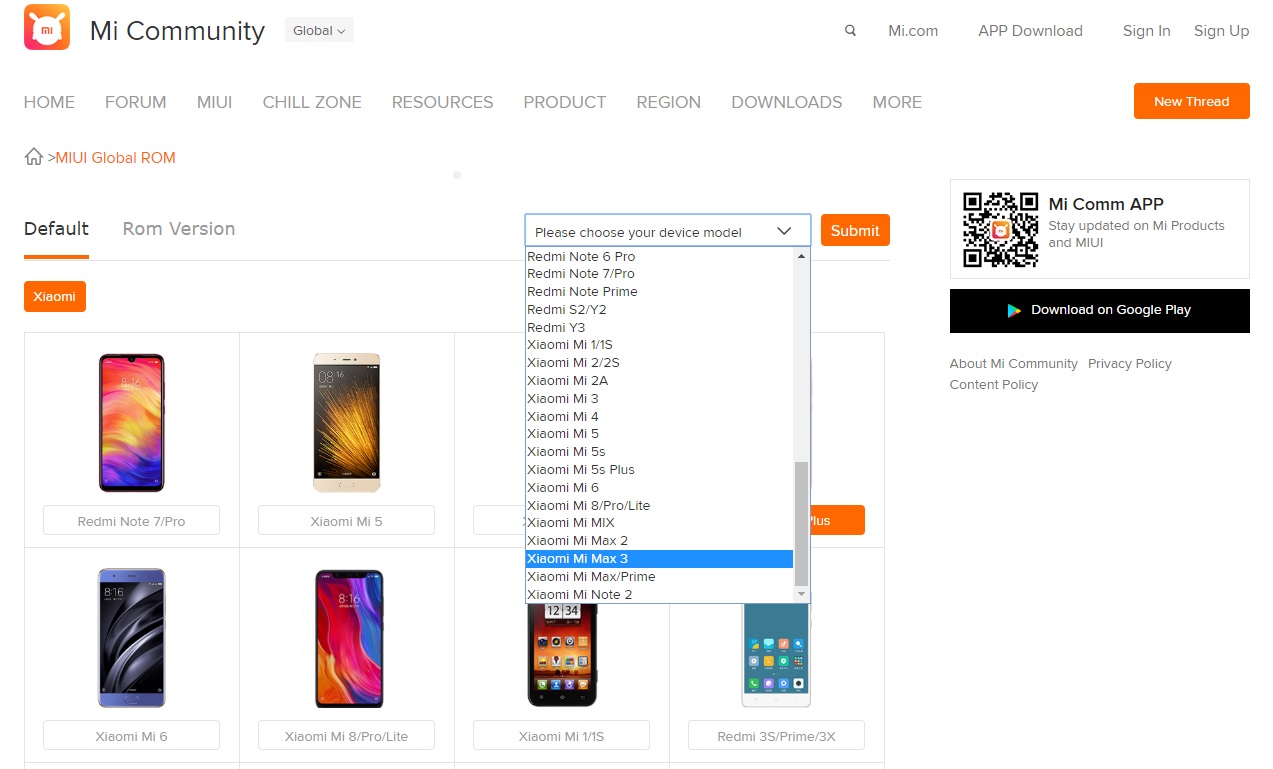Choose Xiaomi Mi 3 option

659,398
